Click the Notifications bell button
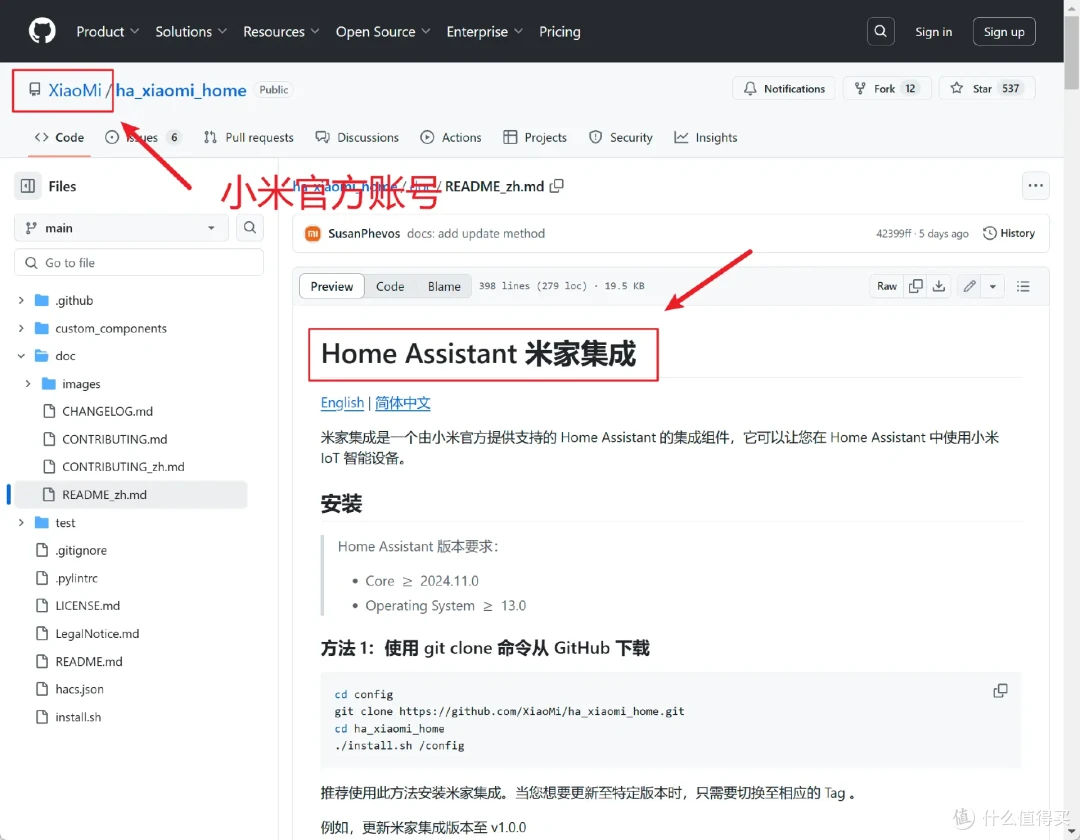Image resolution: width=1080 pixels, height=840 pixels. [x=784, y=88]
